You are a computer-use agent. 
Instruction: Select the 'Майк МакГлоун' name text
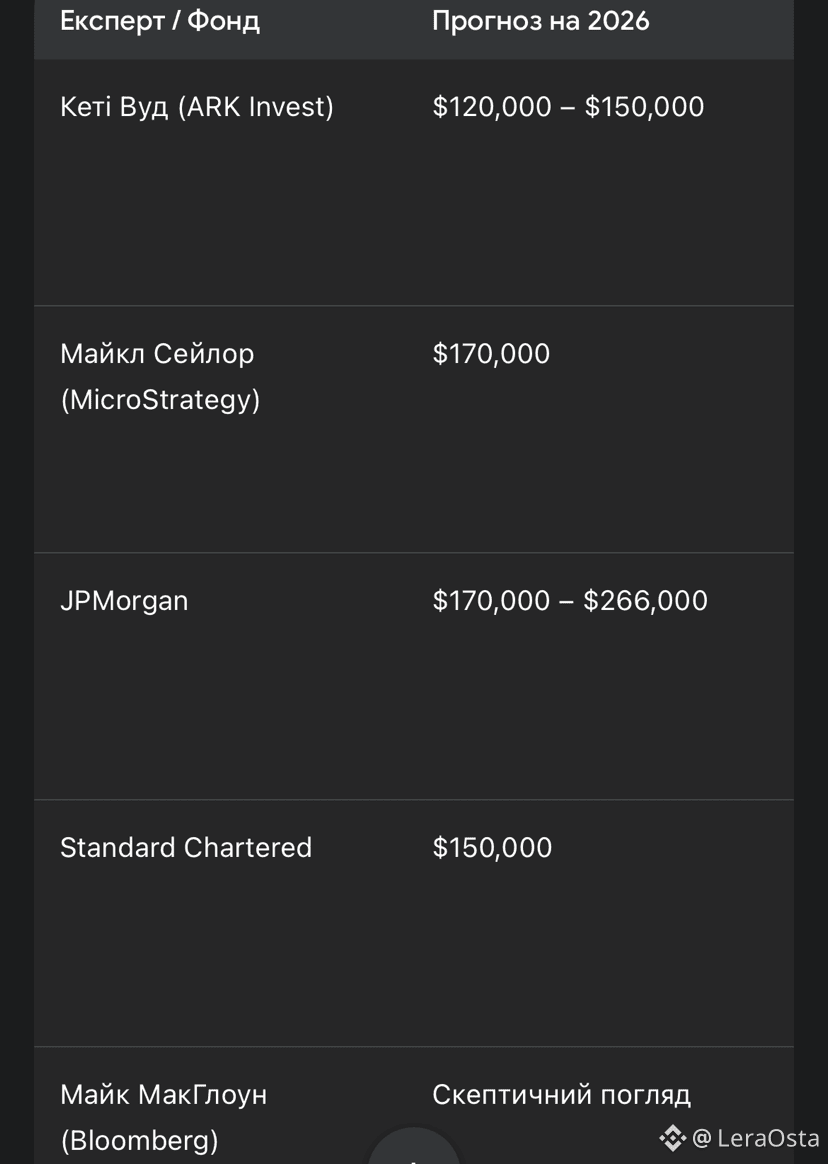tap(164, 1095)
